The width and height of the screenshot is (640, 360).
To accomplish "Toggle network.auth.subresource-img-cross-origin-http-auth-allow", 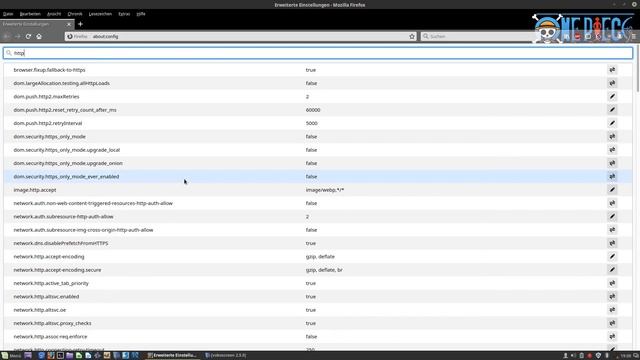I will tap(612, 230).
